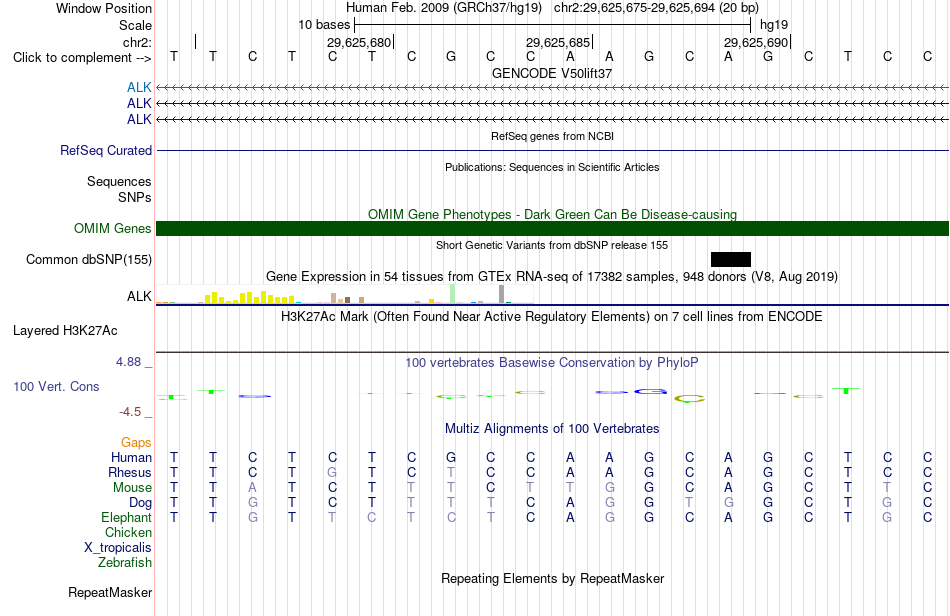Select the X_tropicalis alignment row label
The height and width of the screenshot is (616, 950).
click(x=118, y=548)
